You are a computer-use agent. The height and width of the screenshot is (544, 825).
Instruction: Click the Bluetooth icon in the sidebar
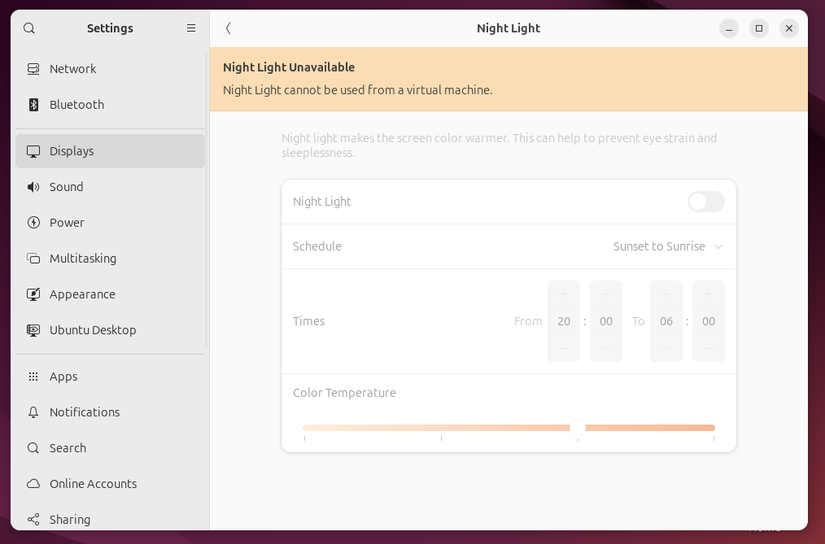tap(33, 105)
